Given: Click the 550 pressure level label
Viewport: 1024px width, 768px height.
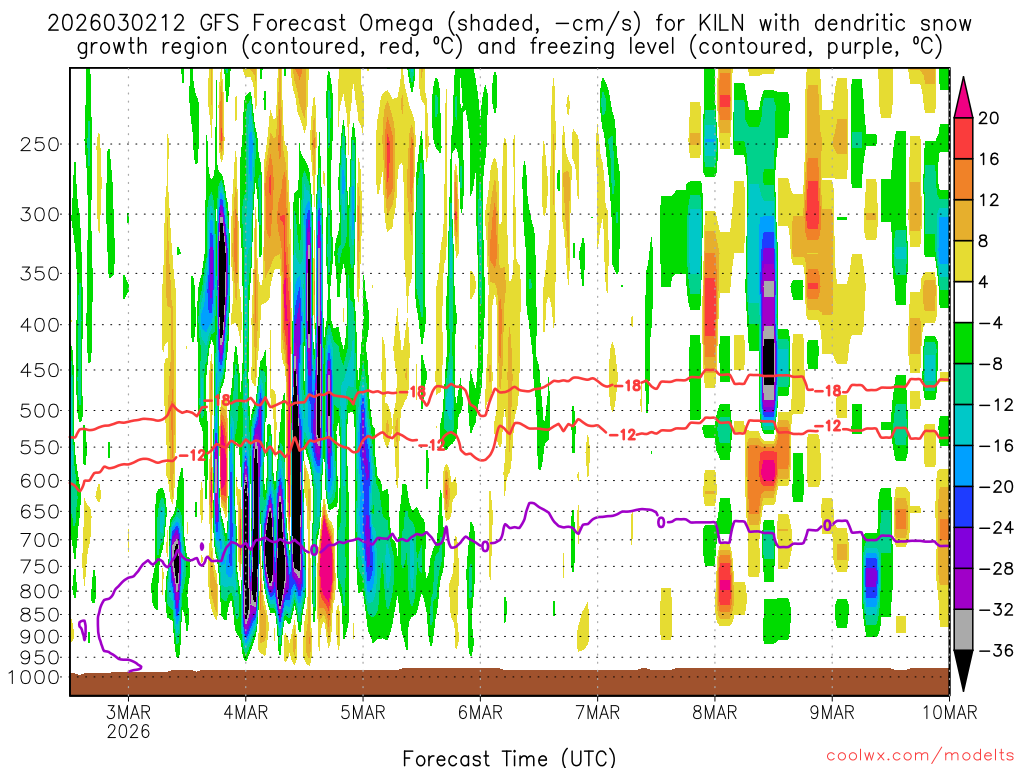Looking at the screenshot, I should (40, 447).
